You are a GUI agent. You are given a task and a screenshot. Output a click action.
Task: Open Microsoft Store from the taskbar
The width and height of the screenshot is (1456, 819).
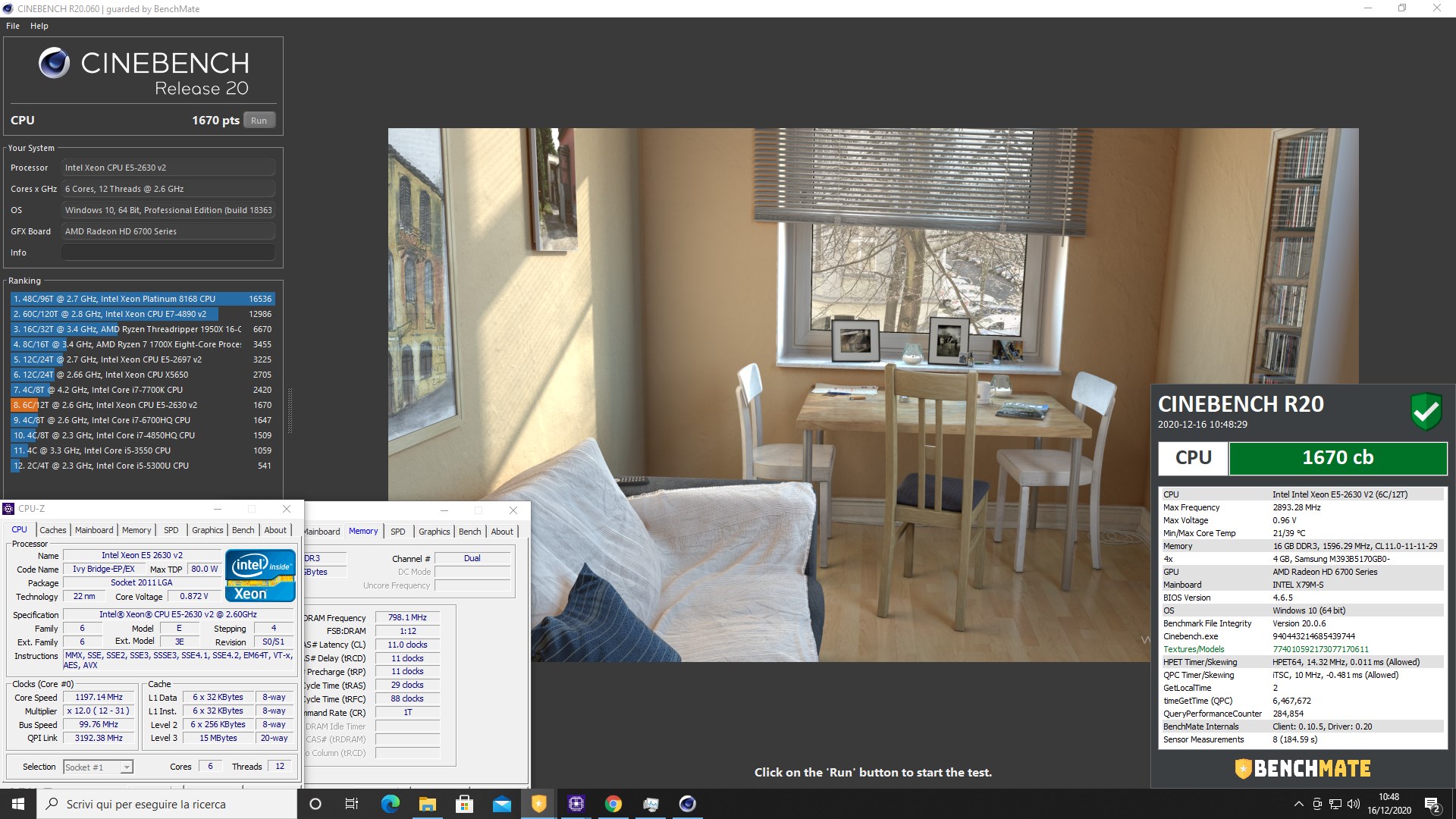pyautogui.click(x=464, y=804)
